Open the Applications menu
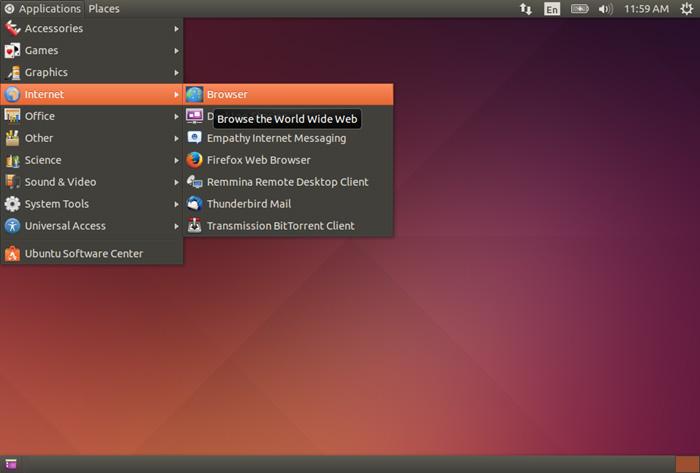 click(43, 9)
